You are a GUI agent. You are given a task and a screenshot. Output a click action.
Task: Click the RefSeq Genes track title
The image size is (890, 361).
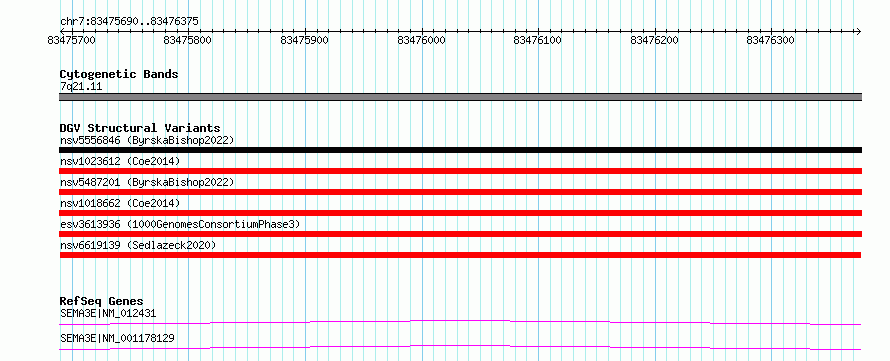[102, 301]
